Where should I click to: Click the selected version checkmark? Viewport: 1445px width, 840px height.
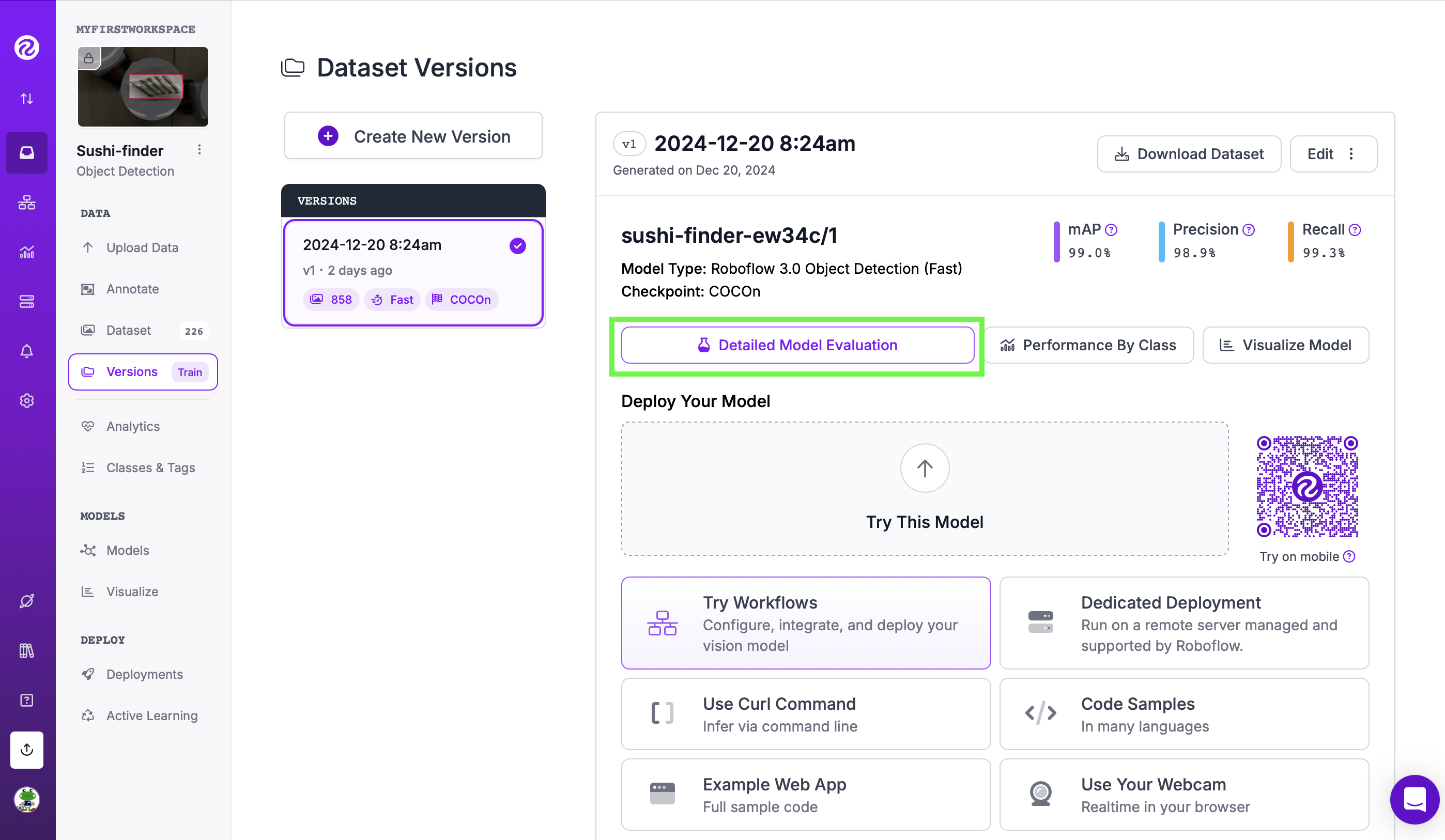pyautogui.click(x=518, y=246)
